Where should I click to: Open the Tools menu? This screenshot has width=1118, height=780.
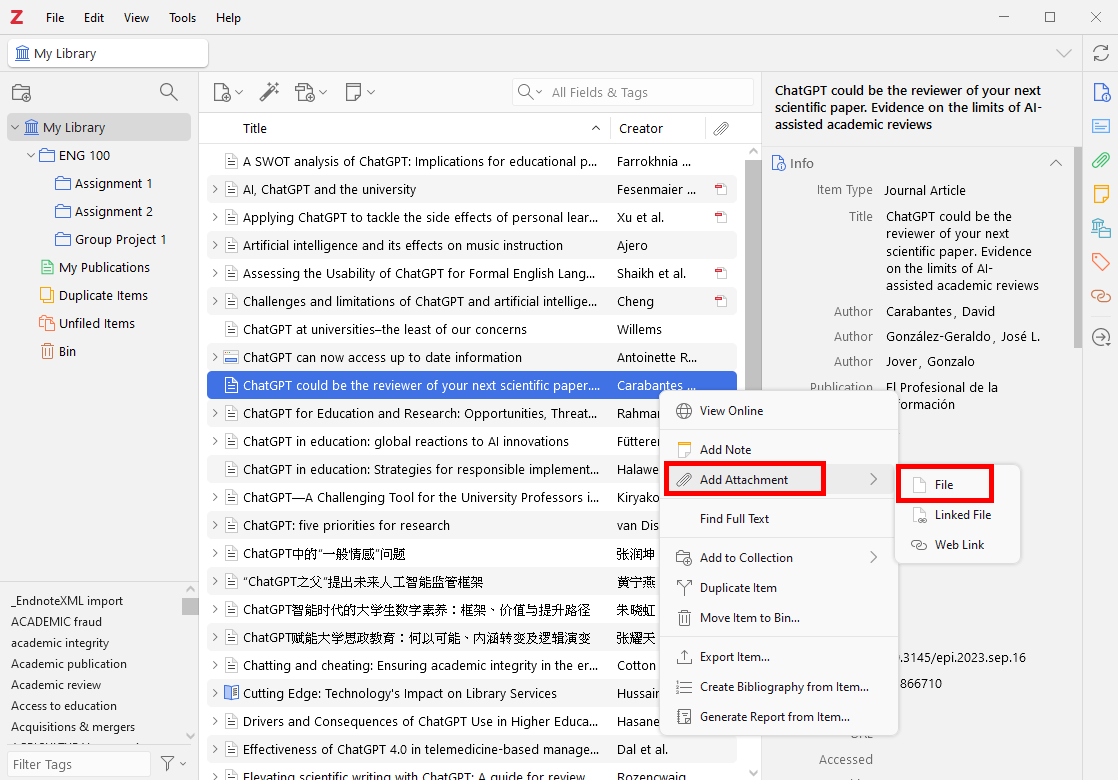(x=183, y=18)
